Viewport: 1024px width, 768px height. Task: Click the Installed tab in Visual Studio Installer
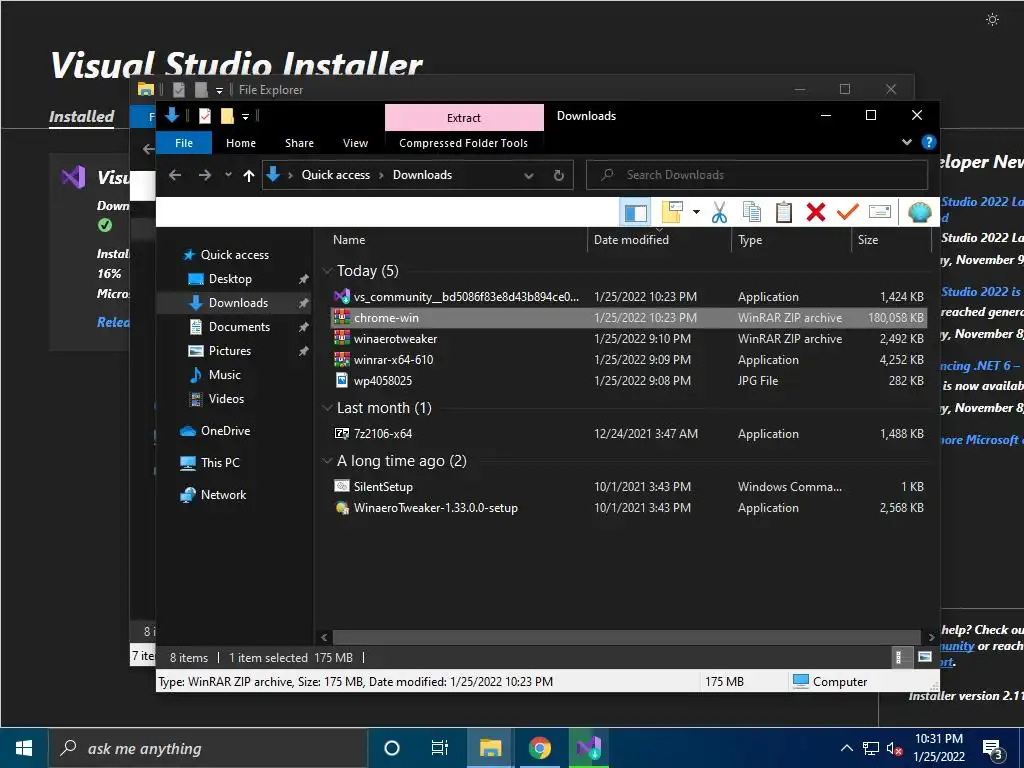(x=82, y=116)
